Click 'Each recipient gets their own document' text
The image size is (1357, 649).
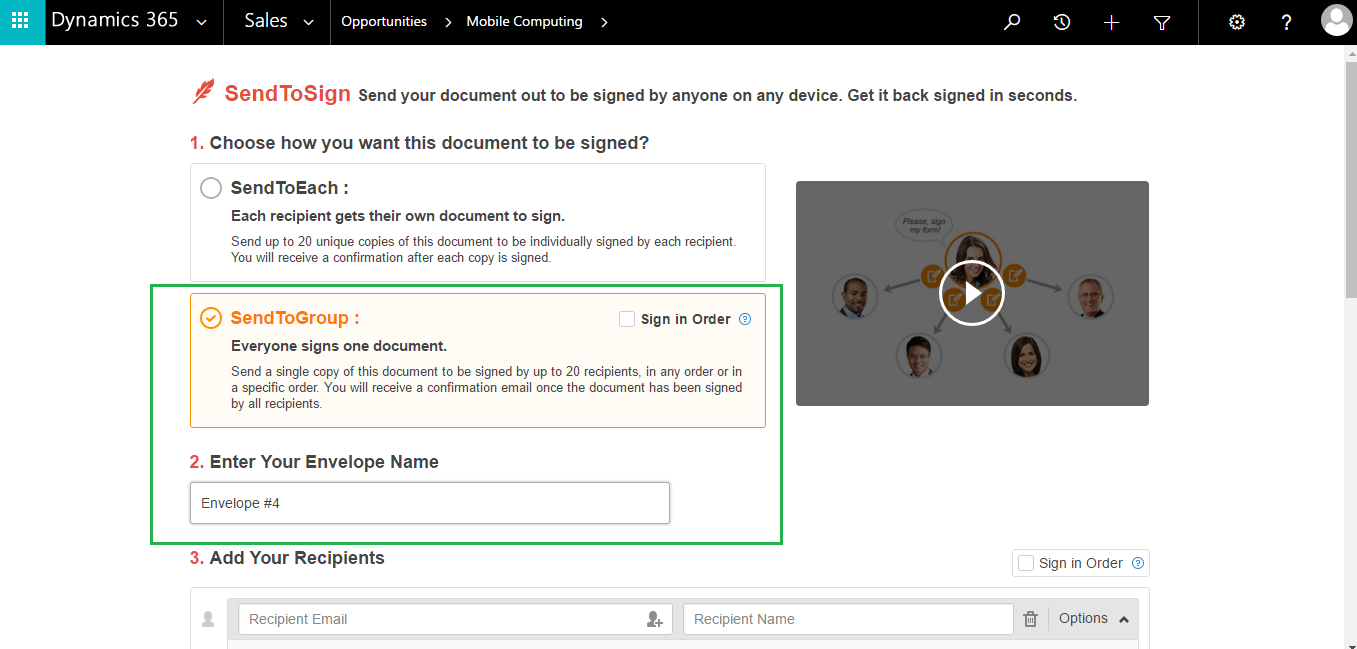[x=398, y=216]
